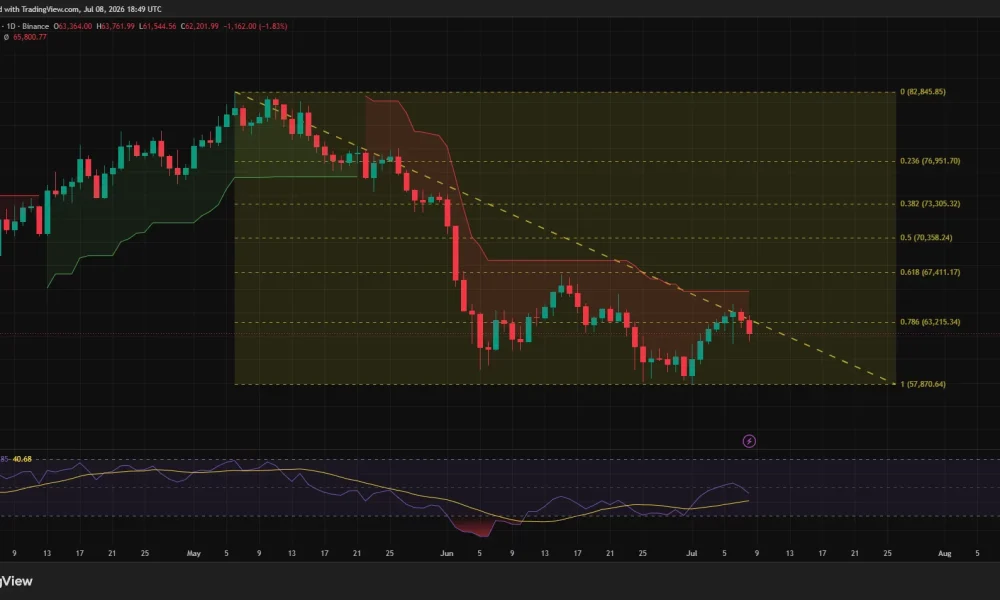Click the low price value 61,544.56
The image size is (1000, 600).
tap(158, 26)
